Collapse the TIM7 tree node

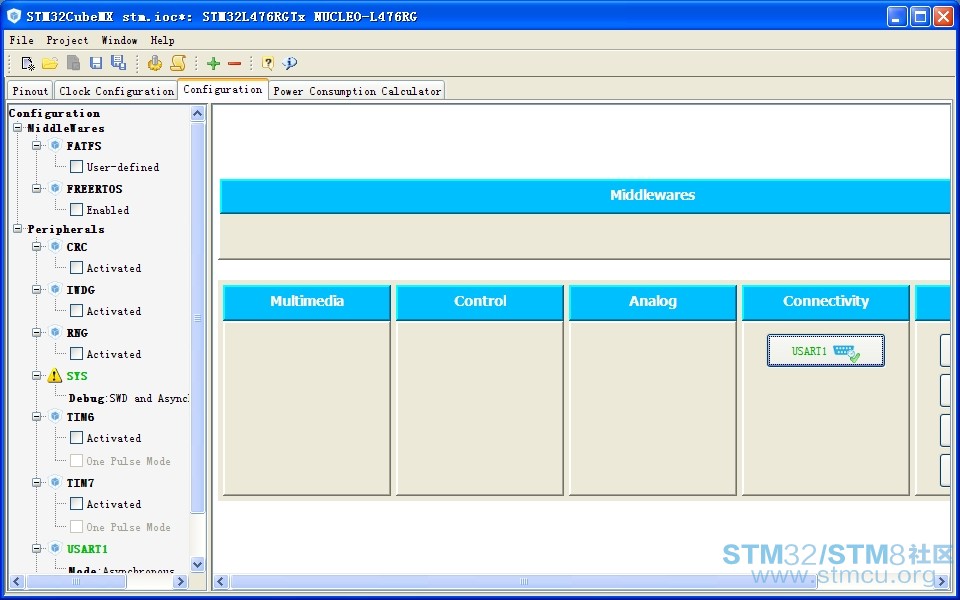click(x=37, y=482)
